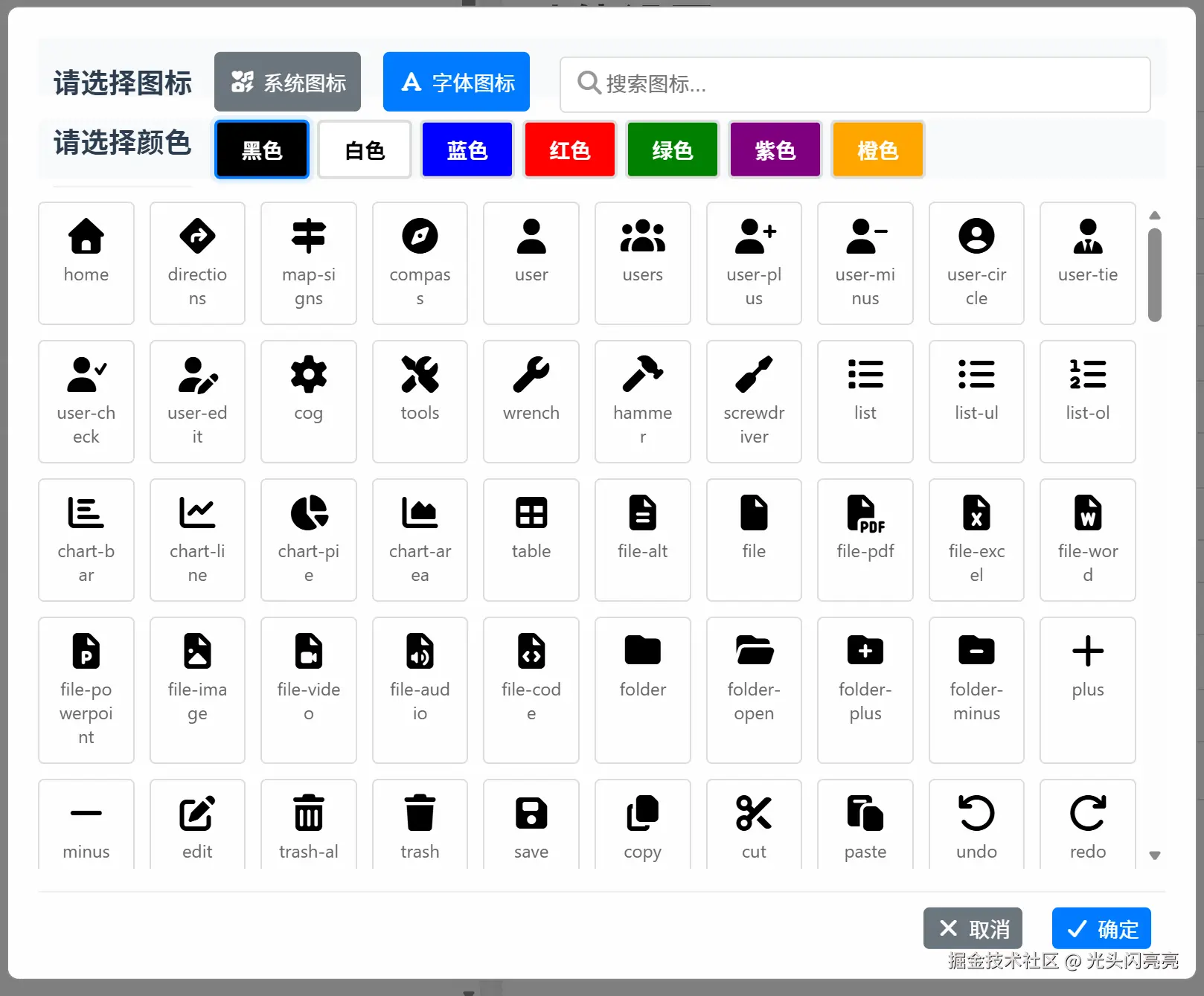Pick the user-tie icon
The width and height of the screenshot is (1204, 996).
point(1088,263)
